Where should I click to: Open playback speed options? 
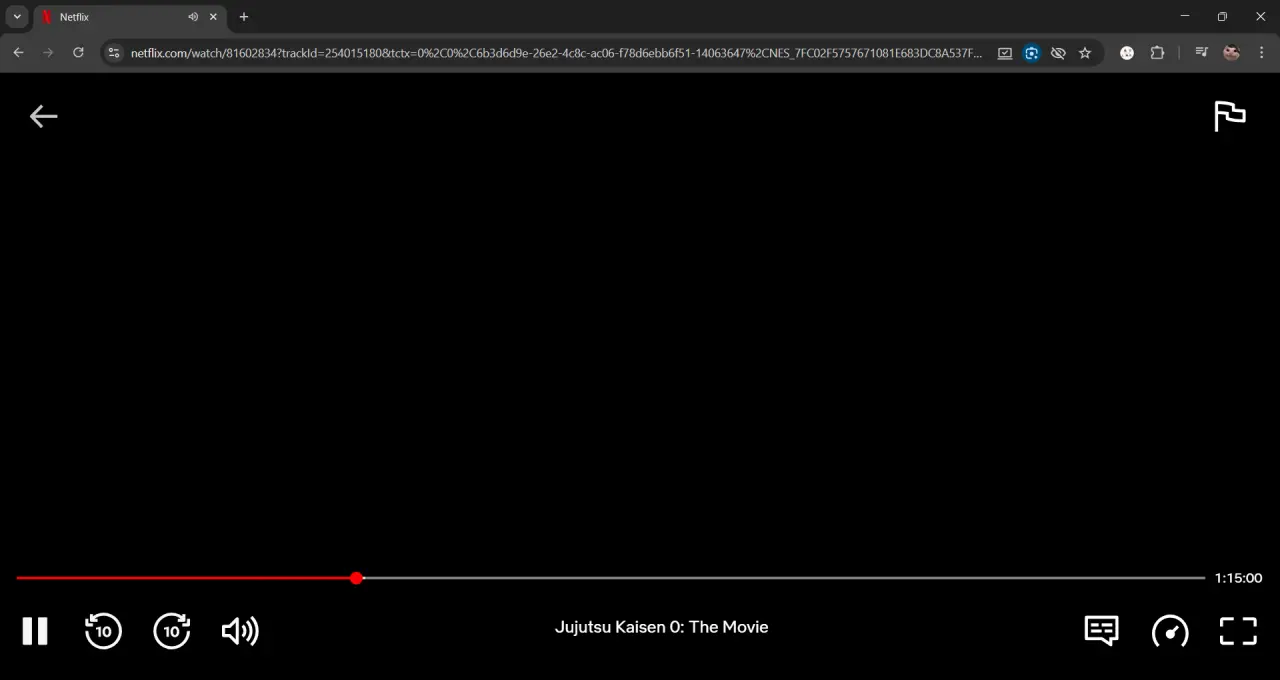click(x=1170, y=631)
